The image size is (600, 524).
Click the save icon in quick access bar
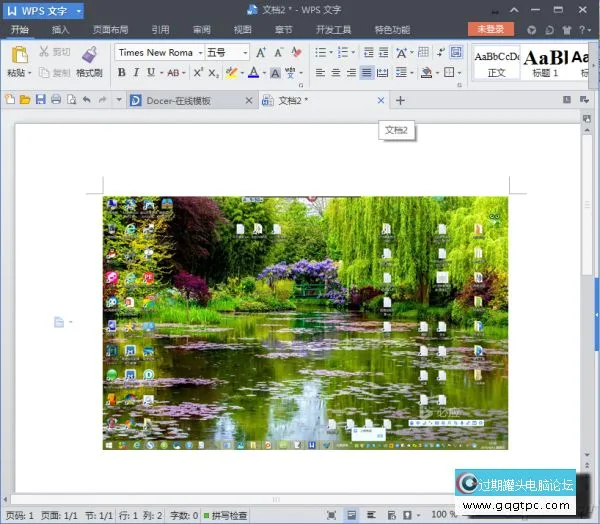pyautogui.click(x=41, y=100)
